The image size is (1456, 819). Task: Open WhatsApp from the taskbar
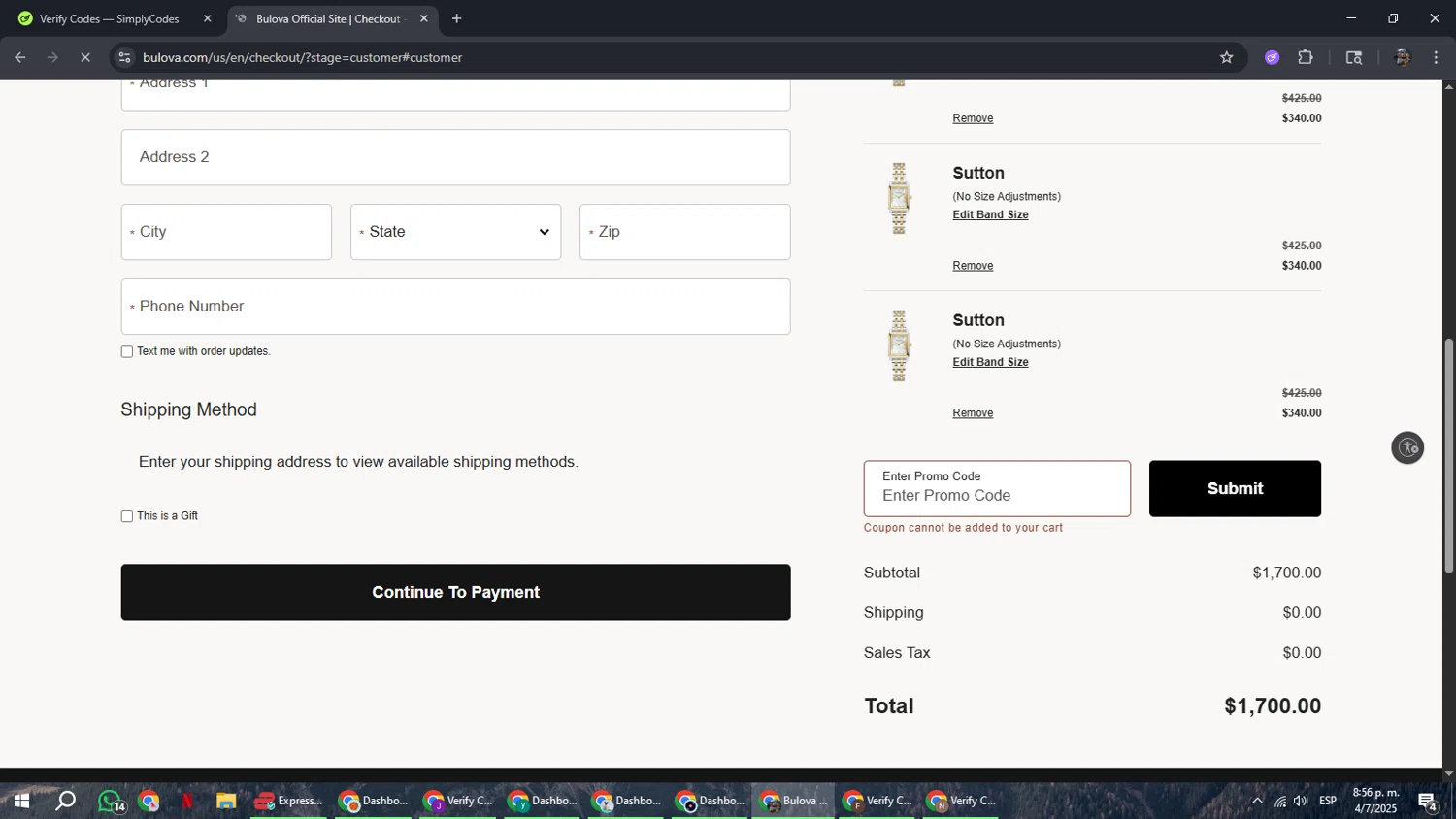111,801
